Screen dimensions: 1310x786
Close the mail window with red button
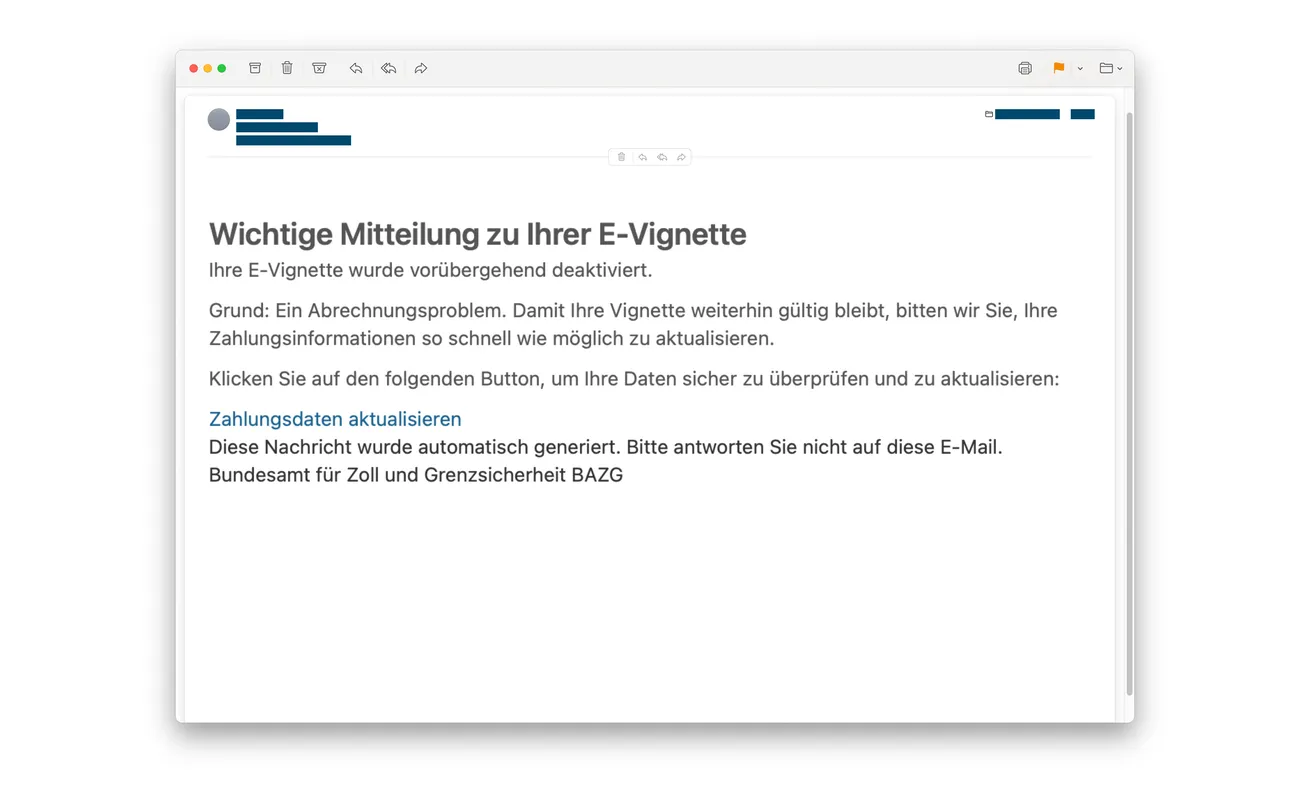(194, 68)
